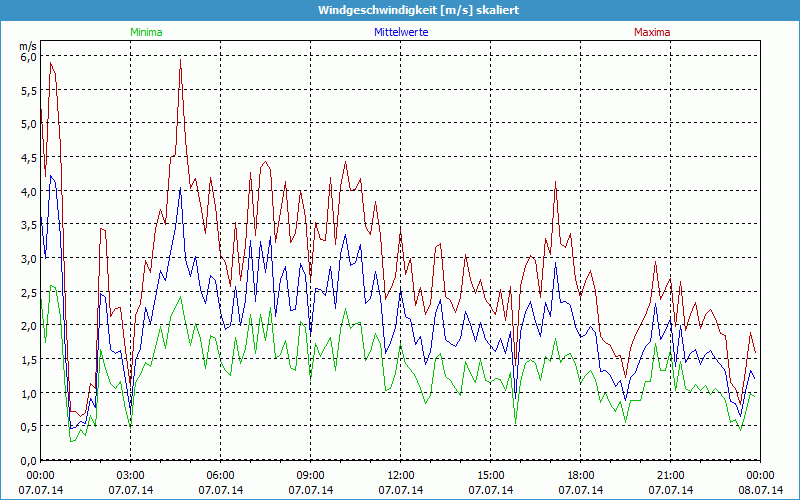800x500 pixels.
Task: Click the 06:00 time axis label
Action: 220,476
